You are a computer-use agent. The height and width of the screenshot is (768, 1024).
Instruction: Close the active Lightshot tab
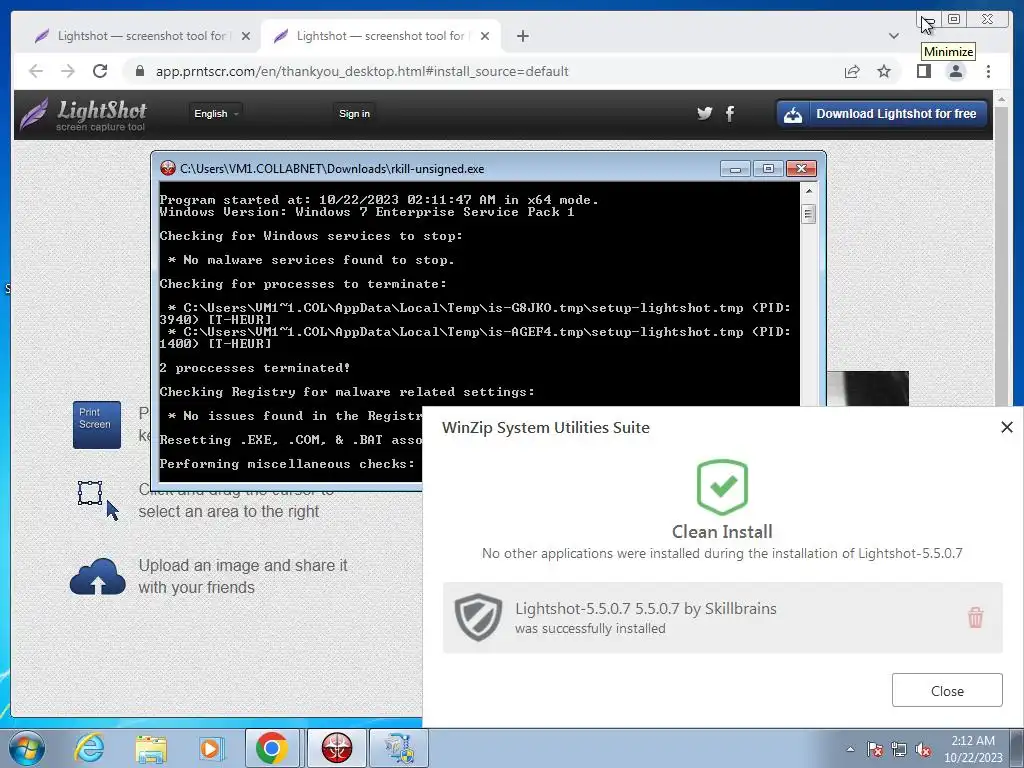coord(485,36)
